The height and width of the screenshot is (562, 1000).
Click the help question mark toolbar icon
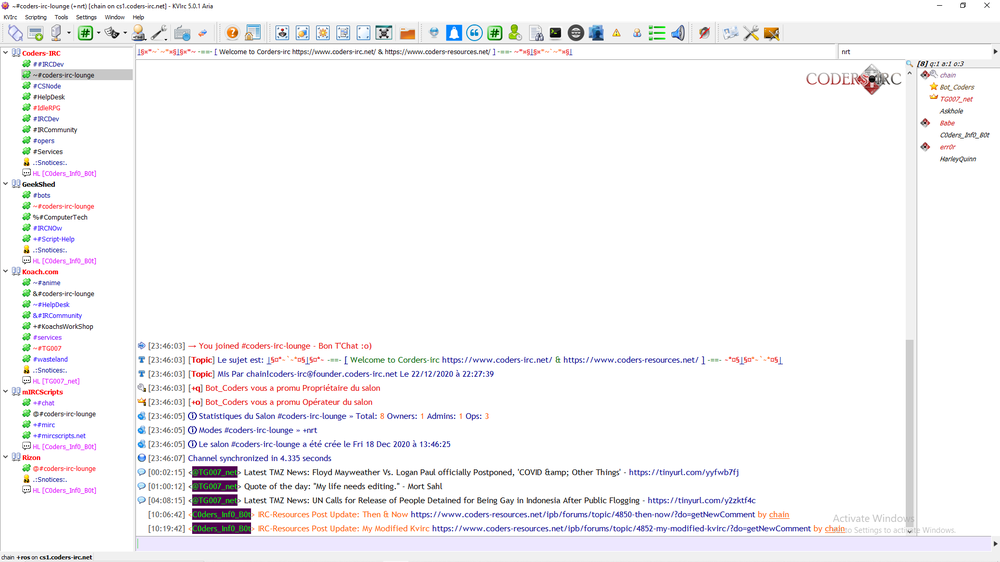(x=232, y=33)
